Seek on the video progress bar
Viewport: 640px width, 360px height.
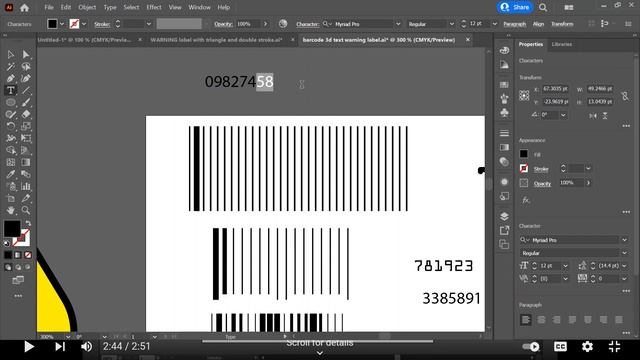coord(318,341)
